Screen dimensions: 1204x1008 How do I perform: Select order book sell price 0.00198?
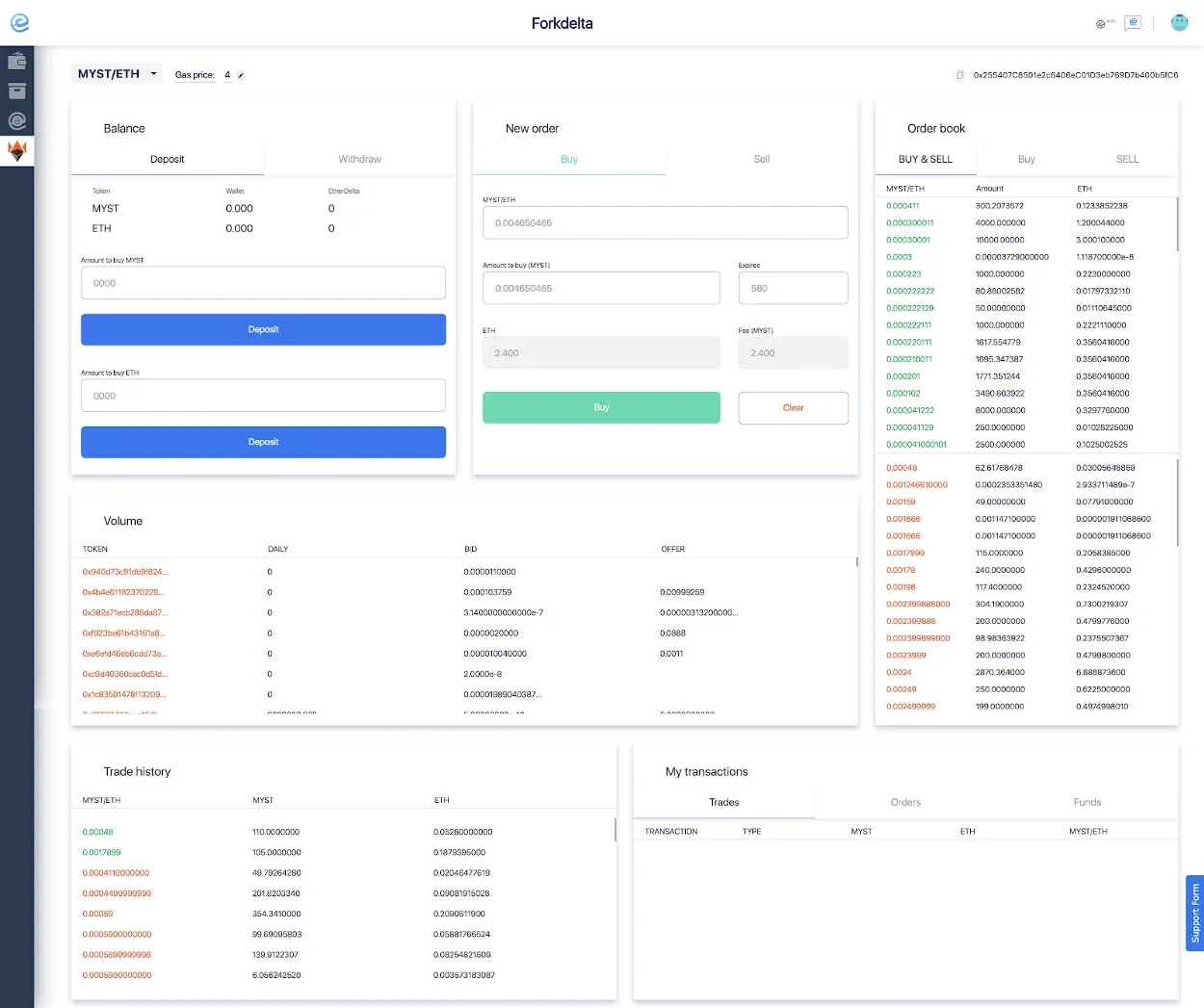[901, 587]
